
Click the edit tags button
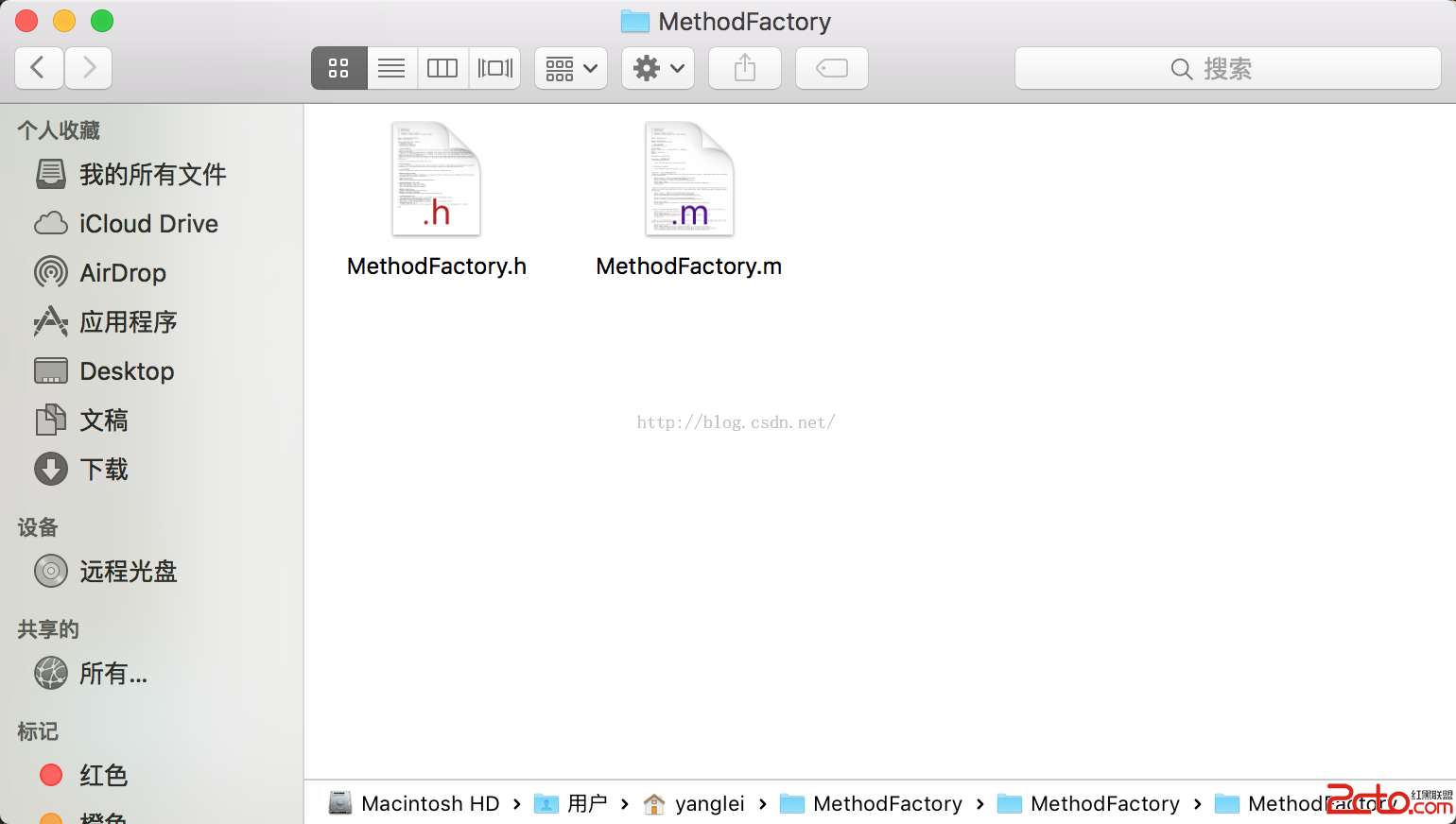point(832,68)
